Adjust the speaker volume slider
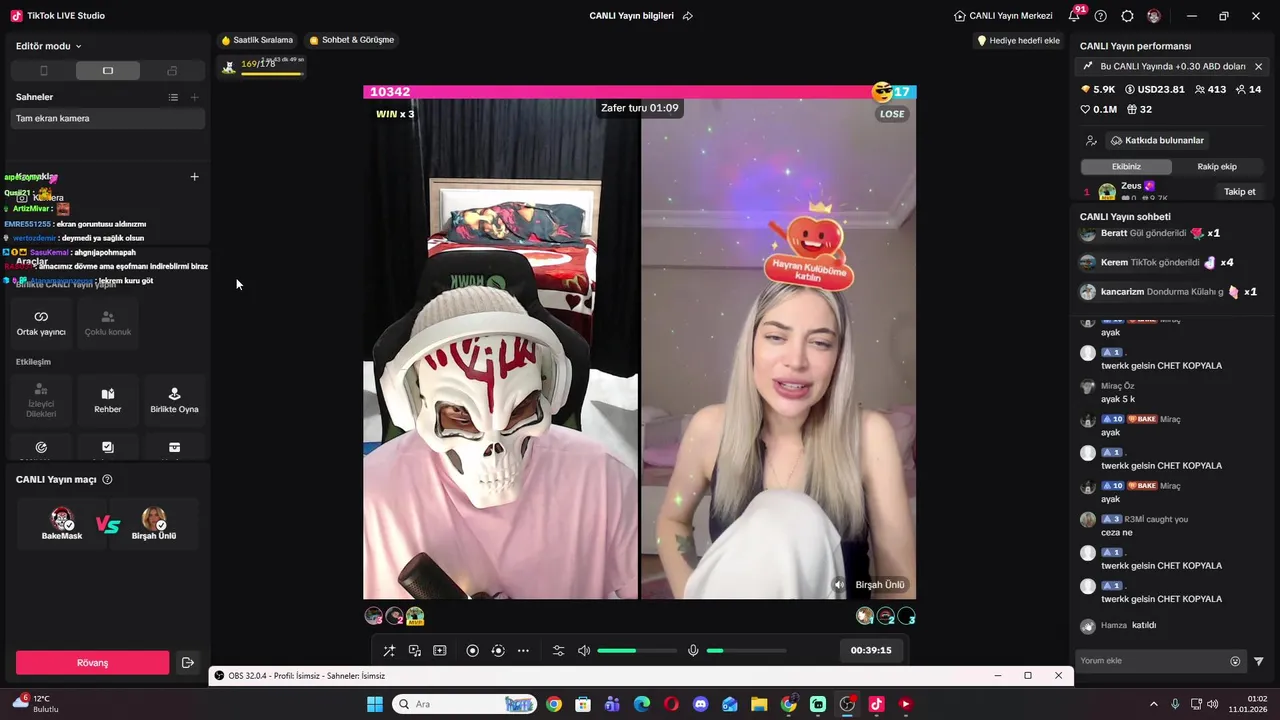 (636, 651)
